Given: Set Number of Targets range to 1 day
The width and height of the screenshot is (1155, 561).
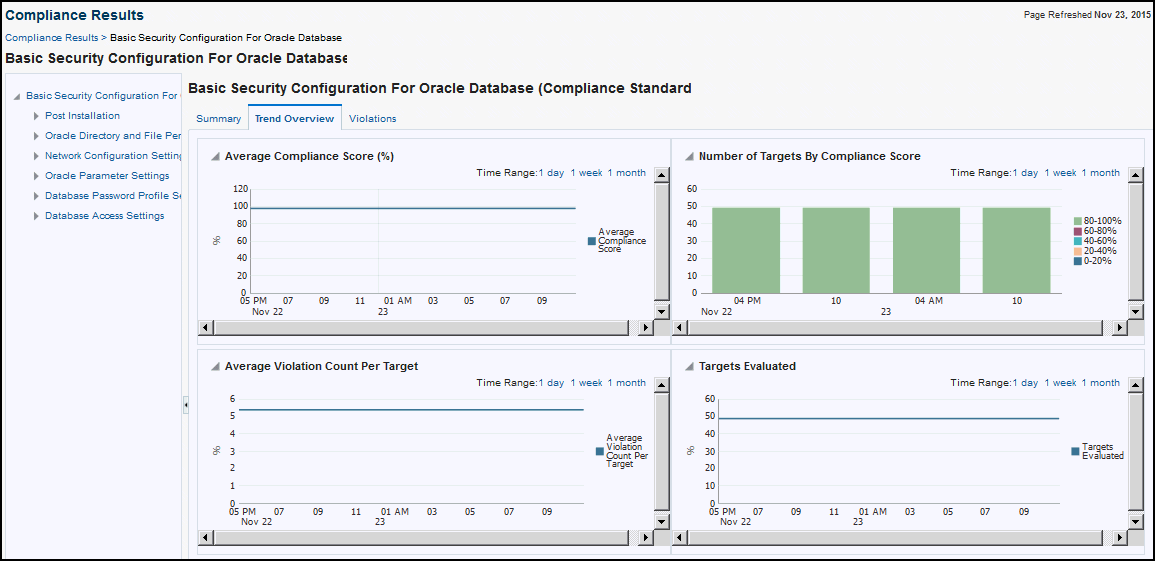Looking at the screenshot, I should pos(1027,173).
